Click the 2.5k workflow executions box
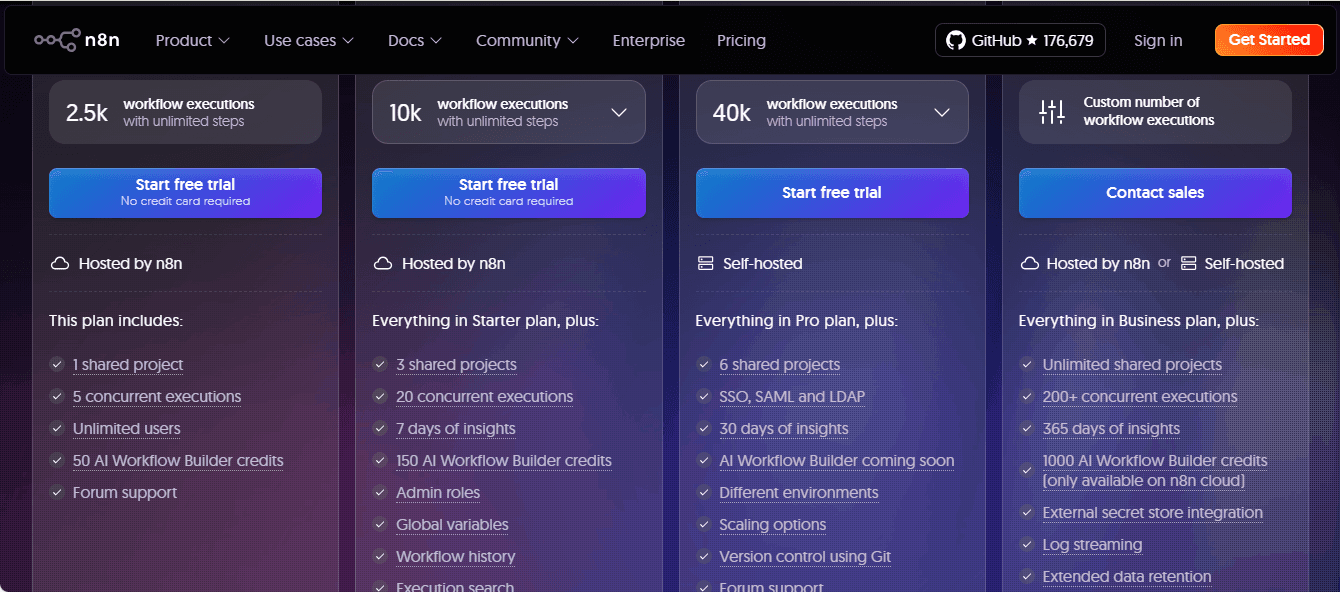Screen dimensions: 1340x592 point(185,112)
